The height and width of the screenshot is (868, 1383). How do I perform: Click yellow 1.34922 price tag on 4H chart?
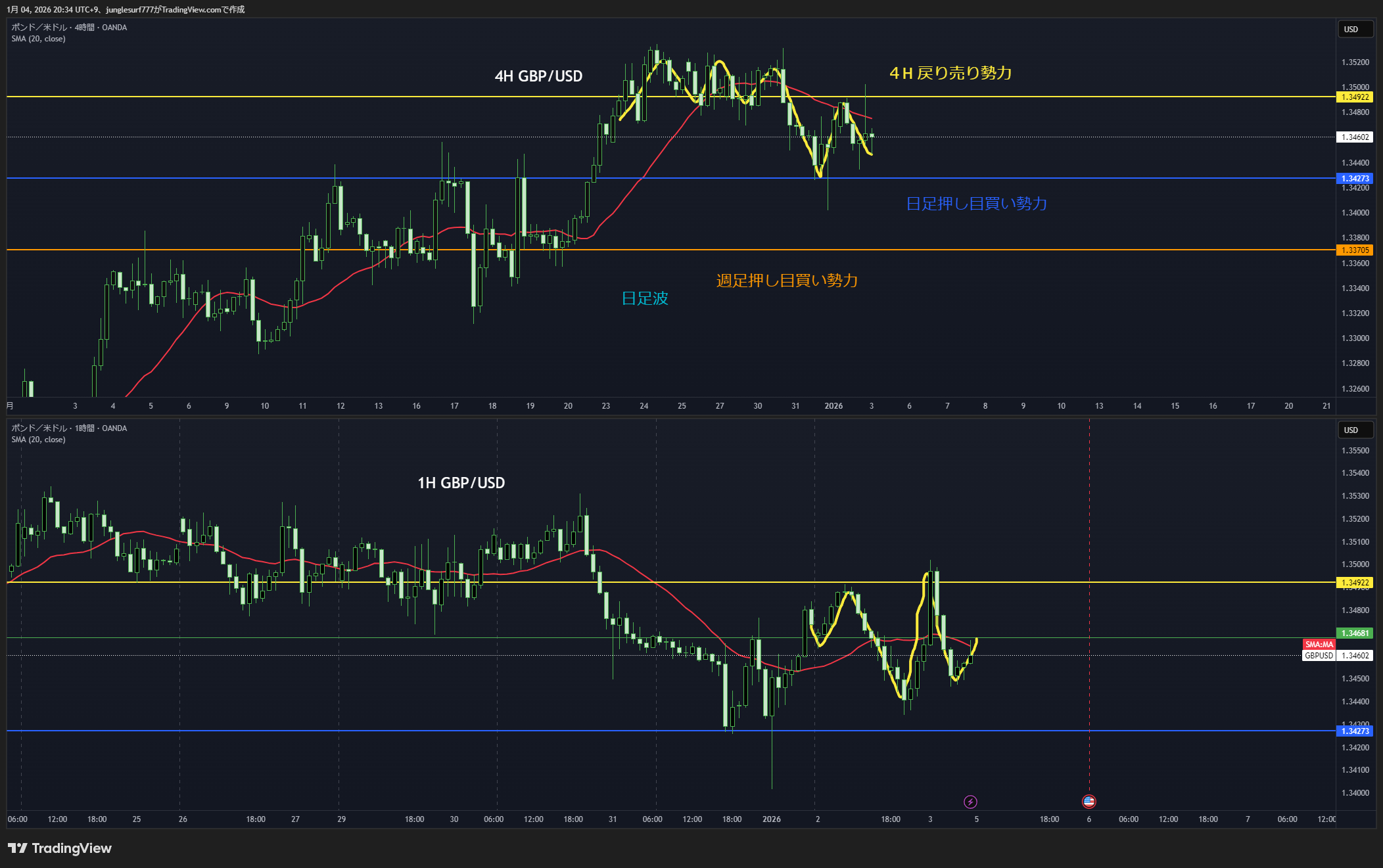(x=1355, y=97)
